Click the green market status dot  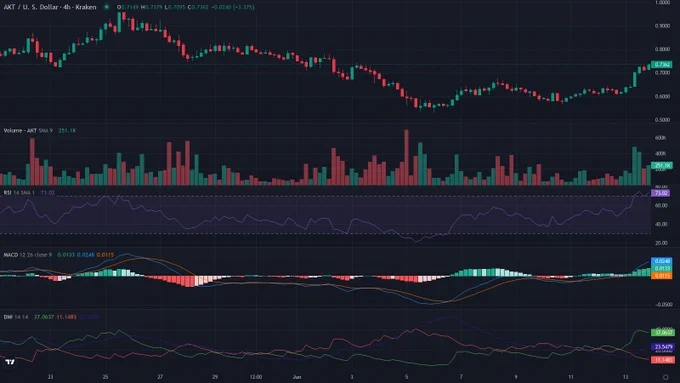pos(107,7)
